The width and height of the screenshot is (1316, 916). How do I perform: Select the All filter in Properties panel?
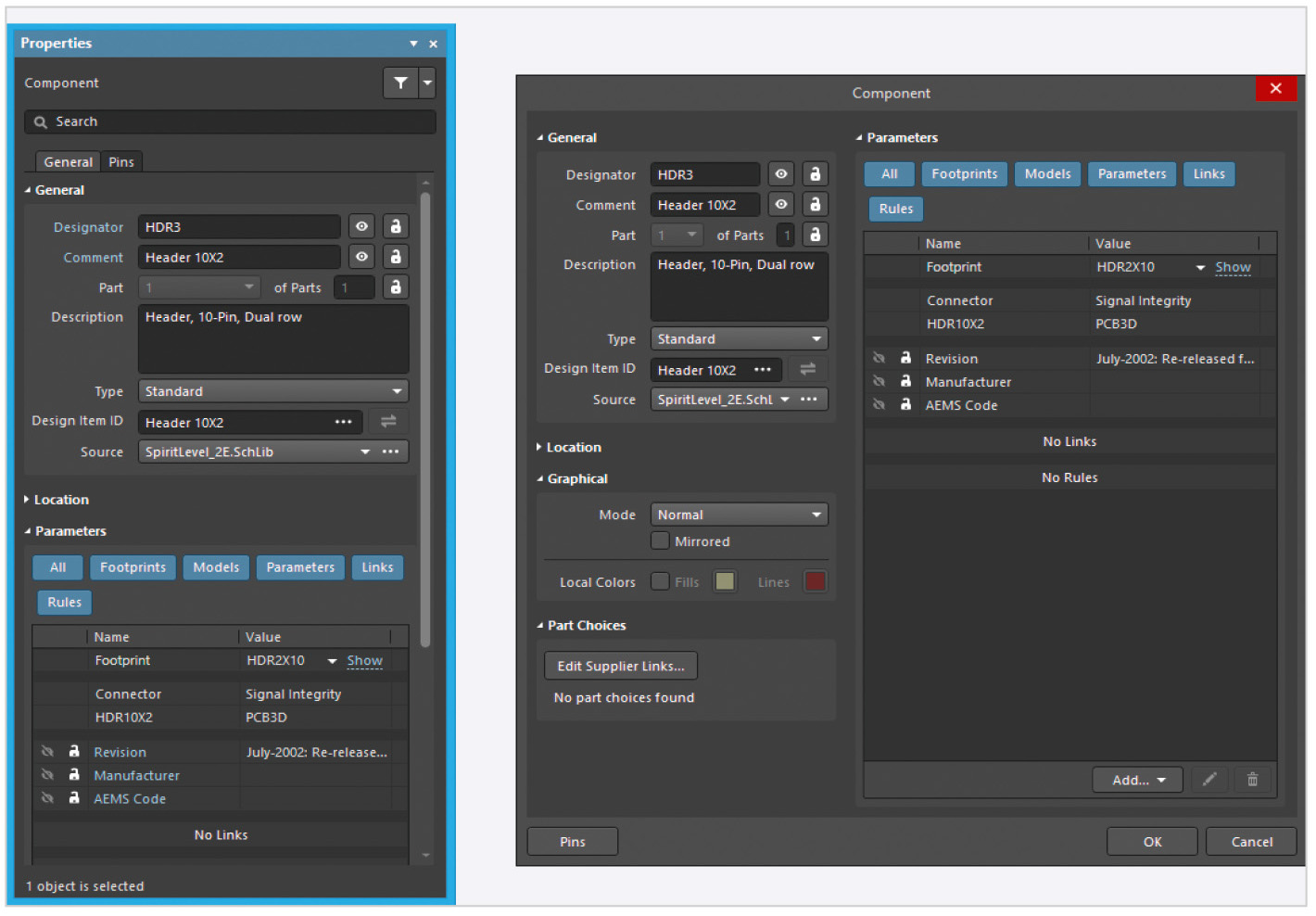[x=57, y=567]
